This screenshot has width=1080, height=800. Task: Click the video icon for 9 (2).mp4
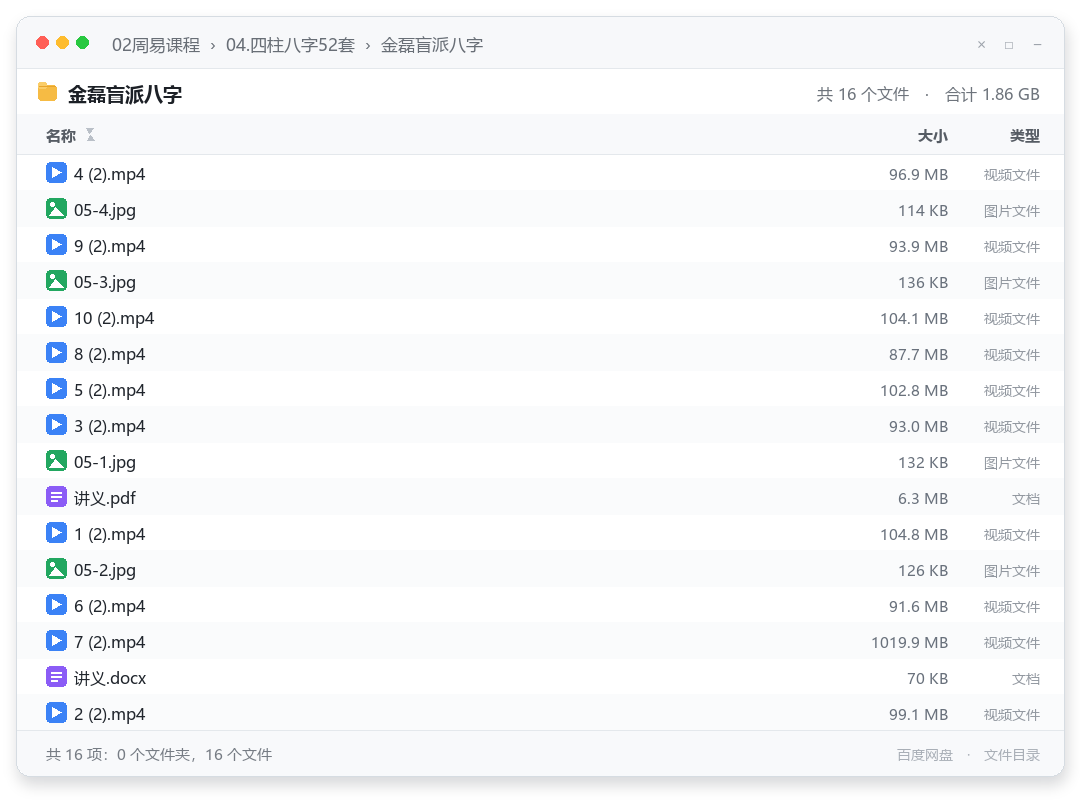coord(56,245)
